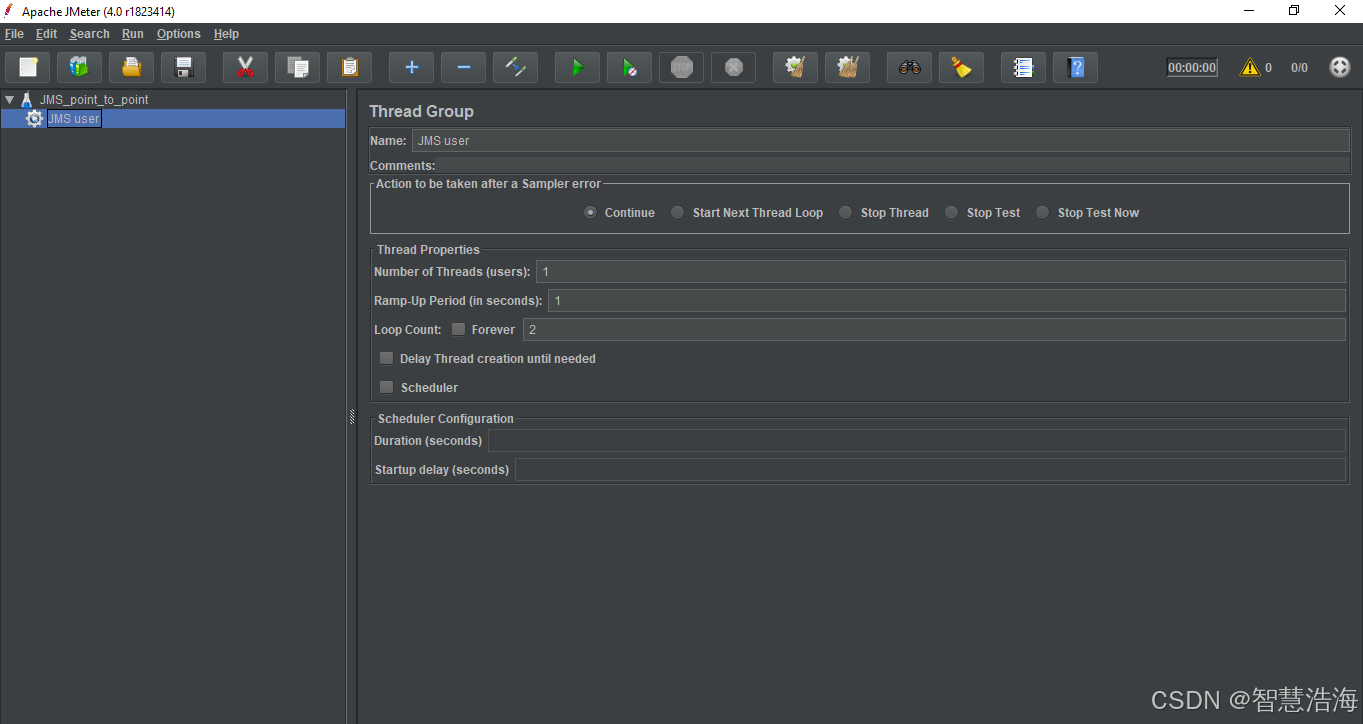
Task: Click the Duration (seconds) field
Action: pos(917,441)
